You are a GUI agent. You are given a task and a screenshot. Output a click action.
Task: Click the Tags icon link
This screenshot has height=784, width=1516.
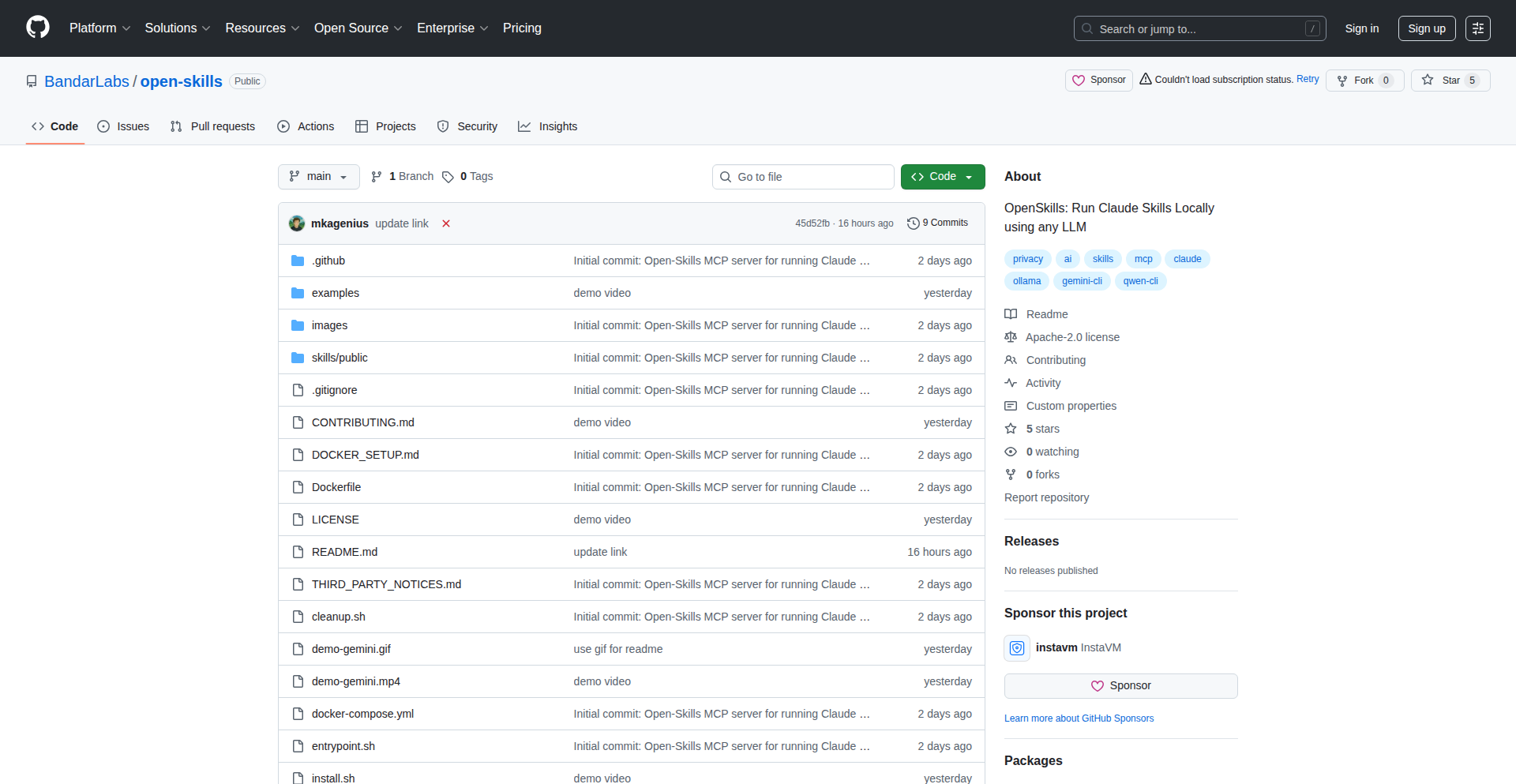448,177
